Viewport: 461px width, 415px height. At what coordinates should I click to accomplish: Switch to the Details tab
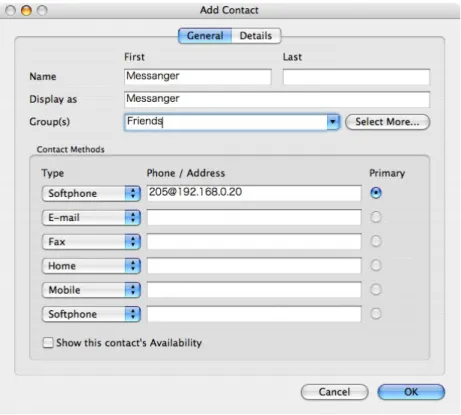pos(256,36)
